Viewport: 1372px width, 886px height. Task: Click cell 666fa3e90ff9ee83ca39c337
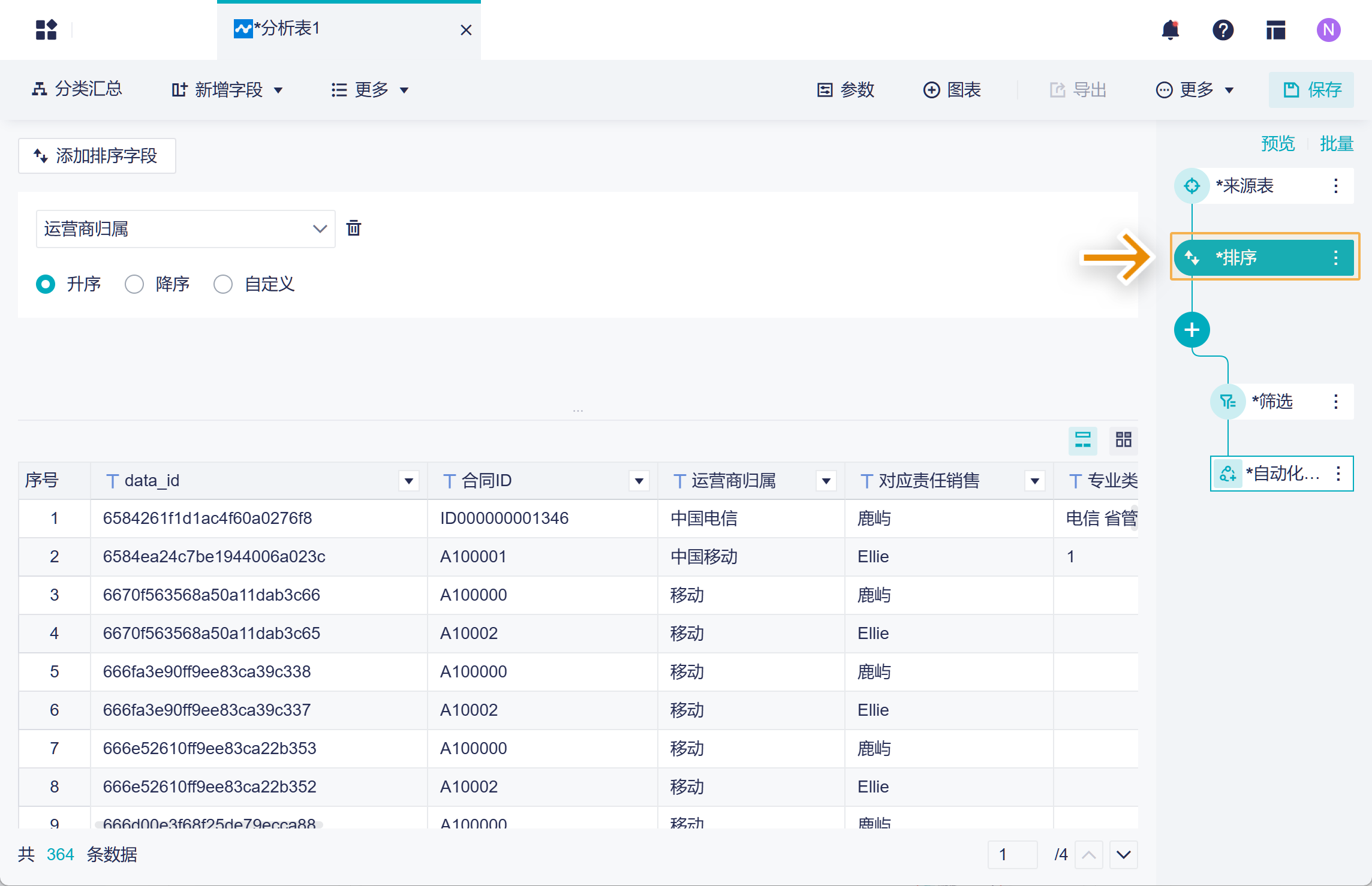tap(258, 710)
